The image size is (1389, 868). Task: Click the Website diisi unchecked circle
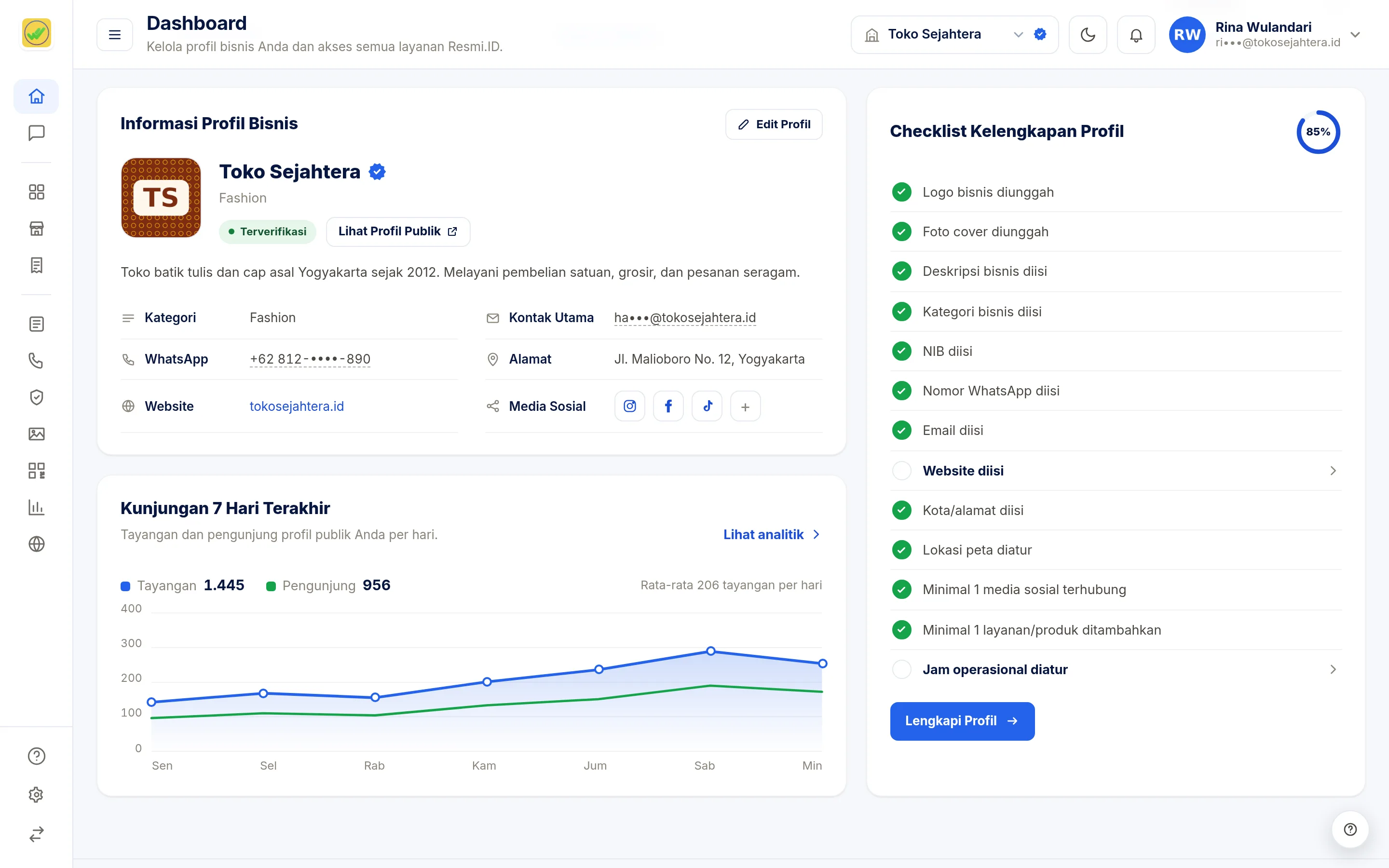(902, 471)
